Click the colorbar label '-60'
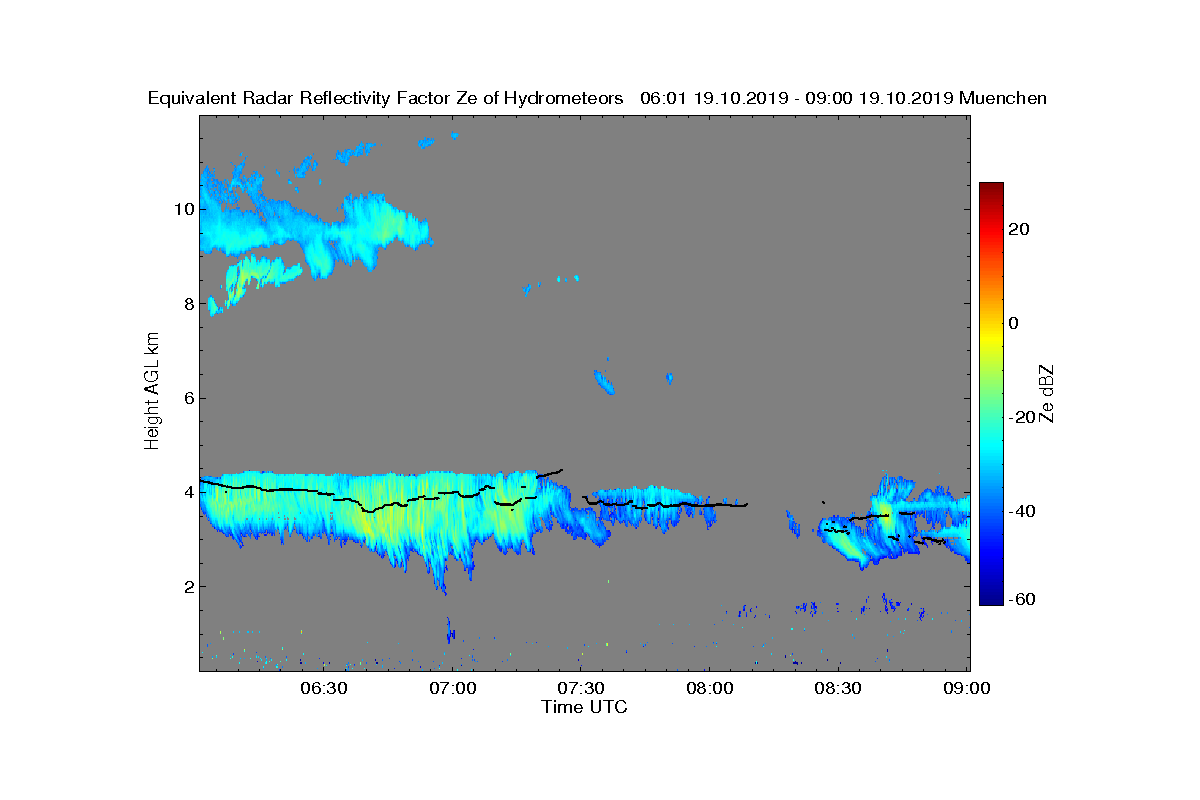Screen dimensions: 1200x800 [1022, 599]
